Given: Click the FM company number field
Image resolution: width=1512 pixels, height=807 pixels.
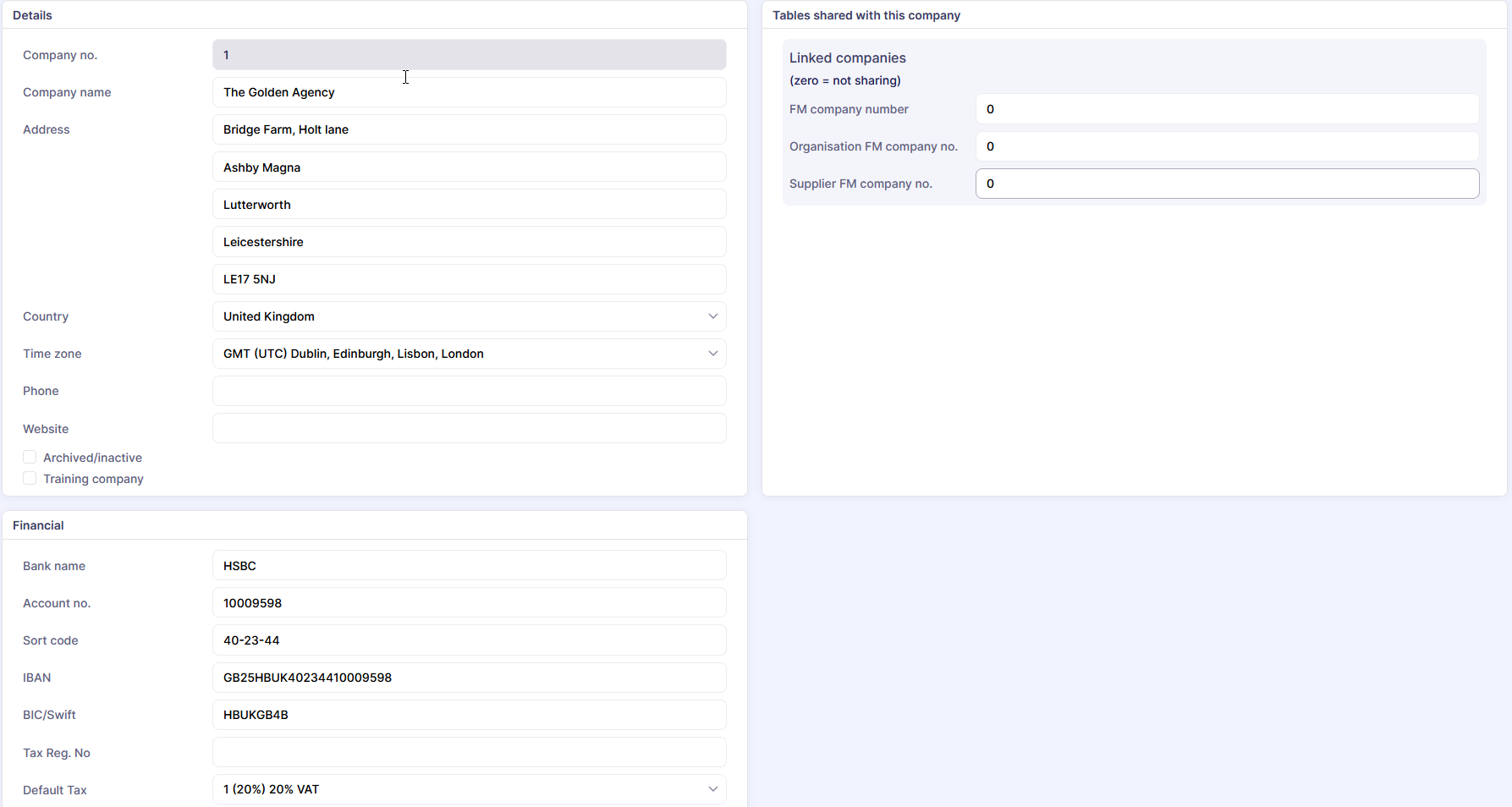Looking at the screenshot, I should pos(1227,109).
